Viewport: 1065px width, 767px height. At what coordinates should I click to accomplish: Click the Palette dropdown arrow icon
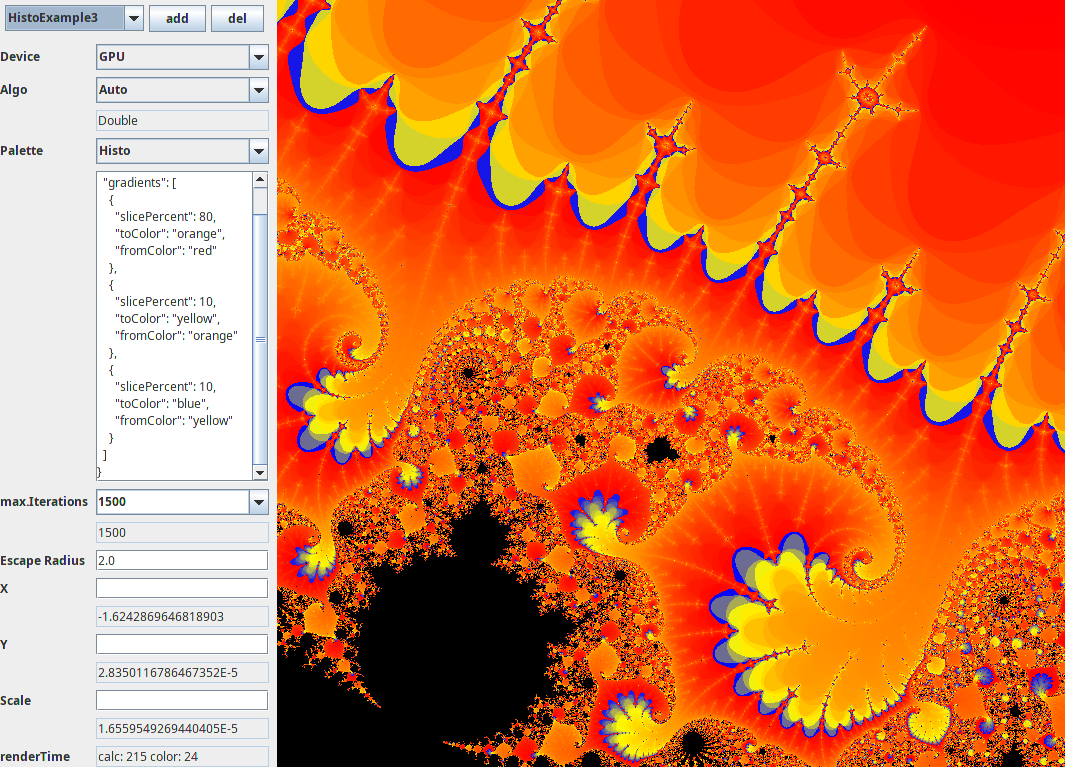pos(259,151)
